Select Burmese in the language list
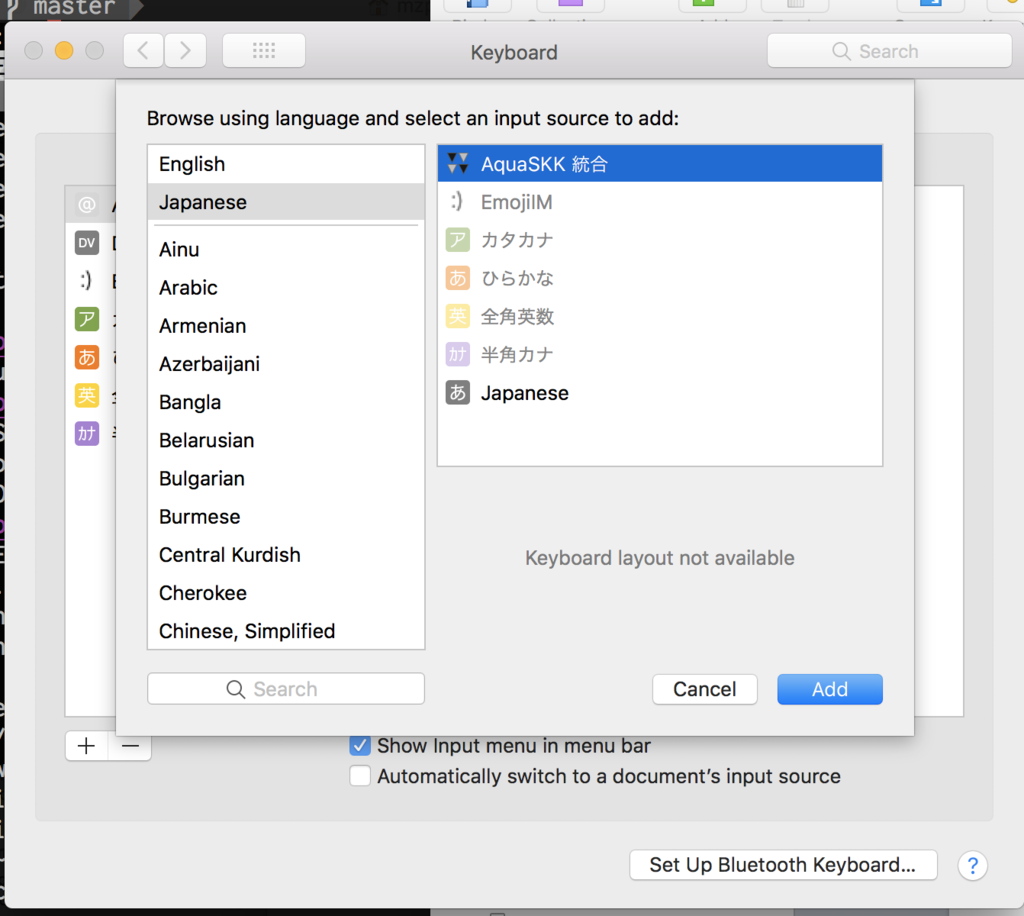This screenshot has width=1024, height=916. 286,516
